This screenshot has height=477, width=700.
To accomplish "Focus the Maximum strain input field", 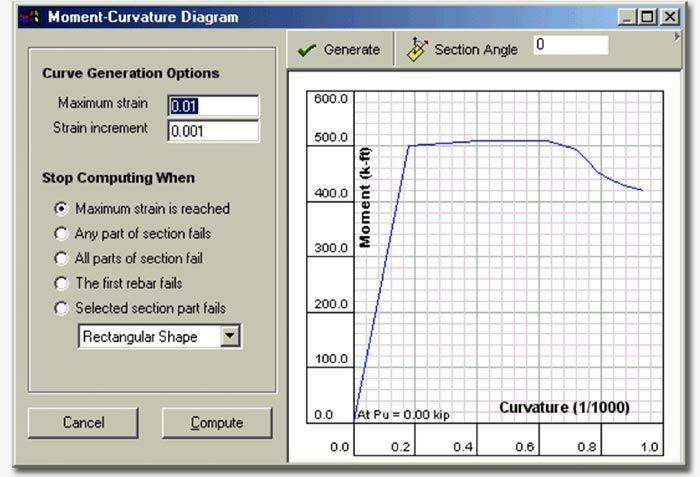I will coord(213,106).
